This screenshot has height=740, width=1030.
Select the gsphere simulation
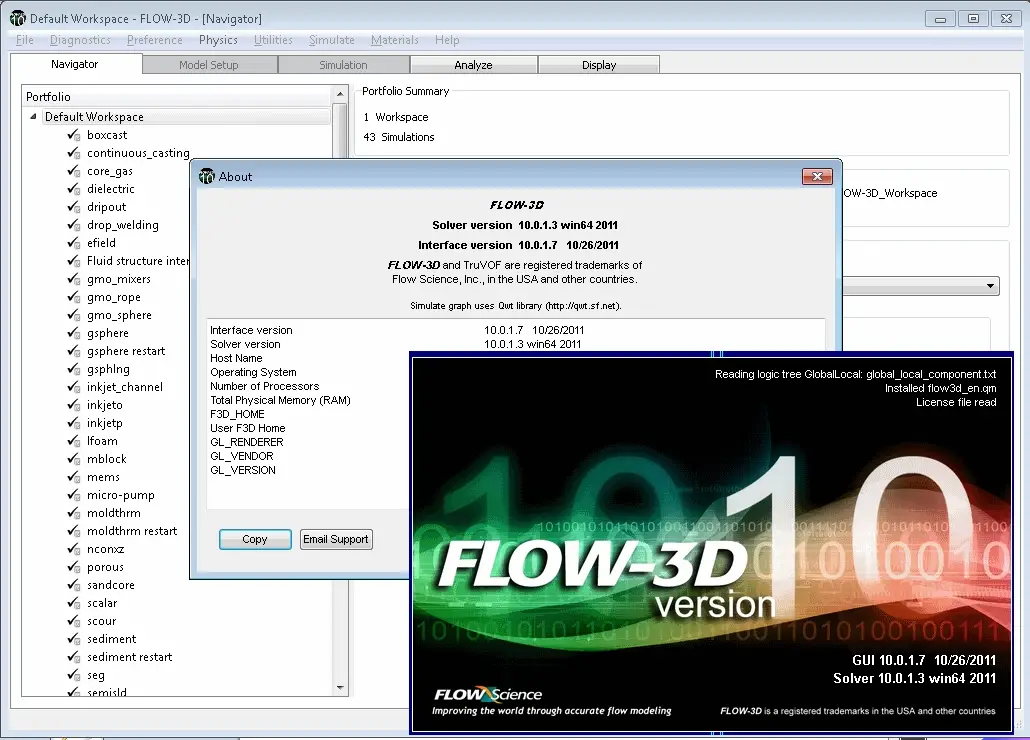(x=108, y=333)
